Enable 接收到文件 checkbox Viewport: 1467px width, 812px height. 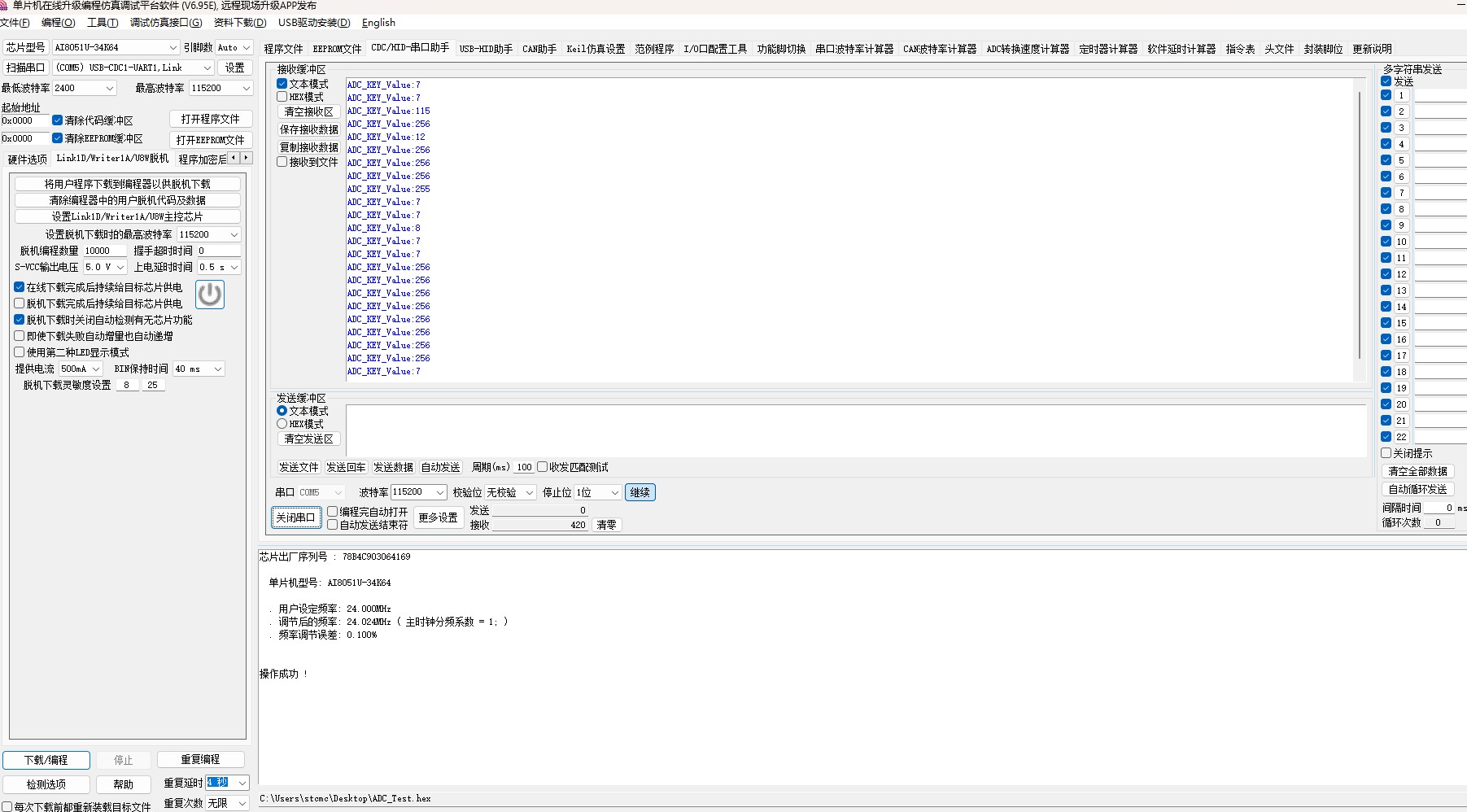click(282, 162)
